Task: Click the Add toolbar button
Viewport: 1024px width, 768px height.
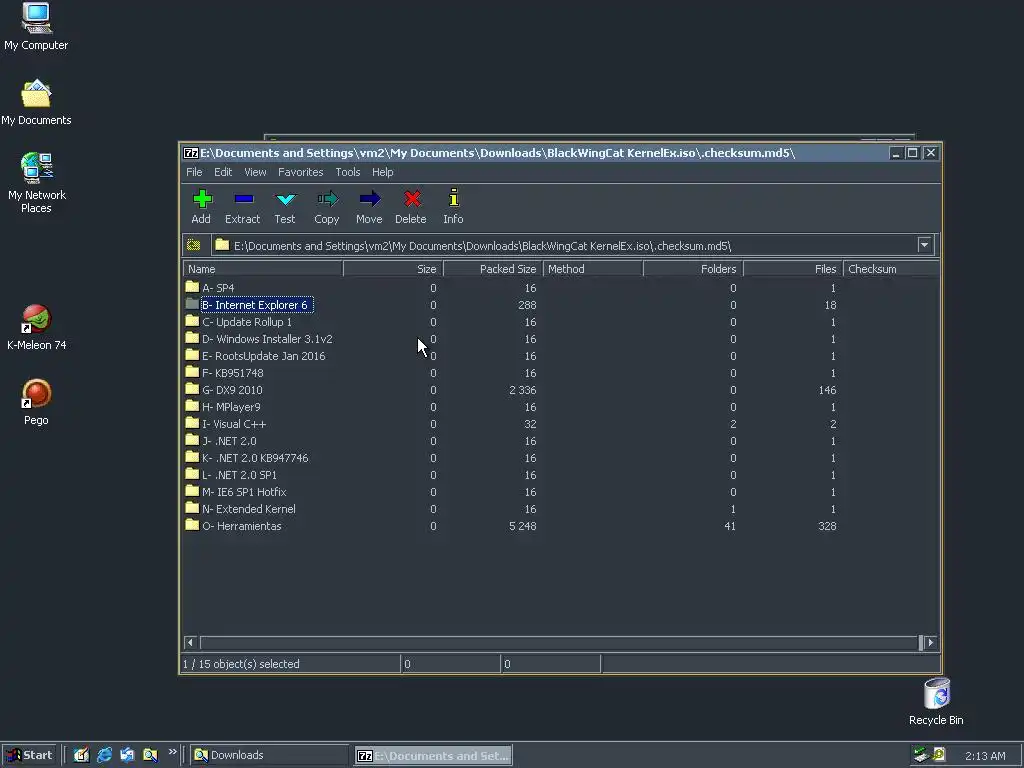Action: (201, 206)
